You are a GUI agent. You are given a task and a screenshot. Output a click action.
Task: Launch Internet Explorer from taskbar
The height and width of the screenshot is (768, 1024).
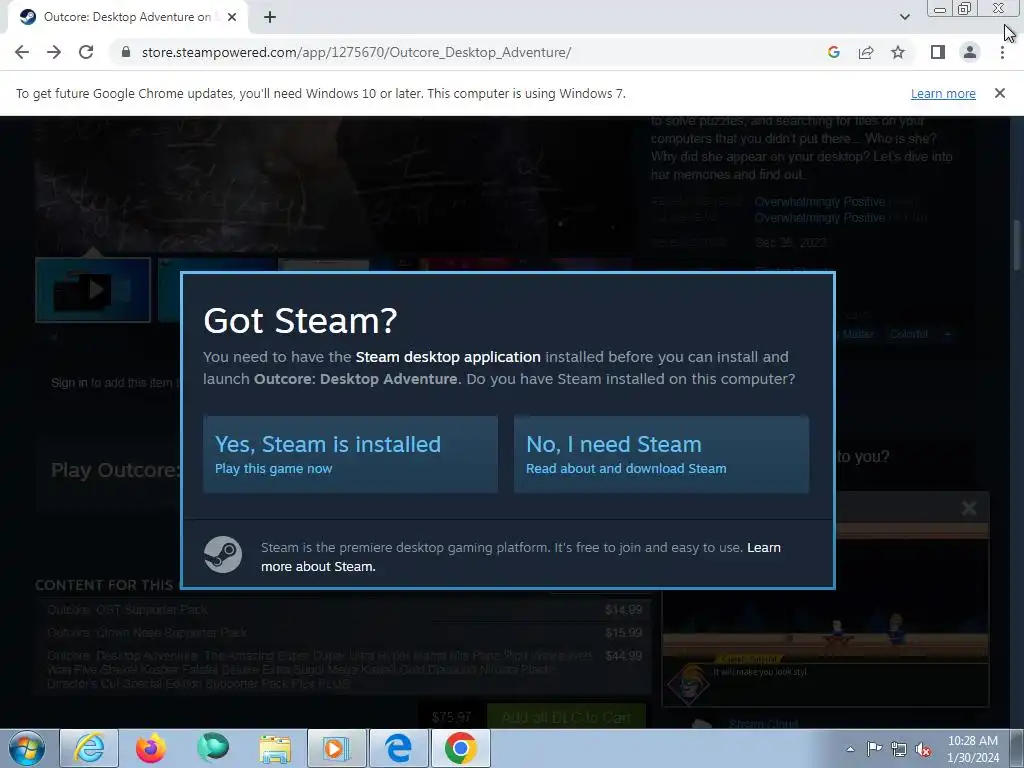[x=89, y=748]
